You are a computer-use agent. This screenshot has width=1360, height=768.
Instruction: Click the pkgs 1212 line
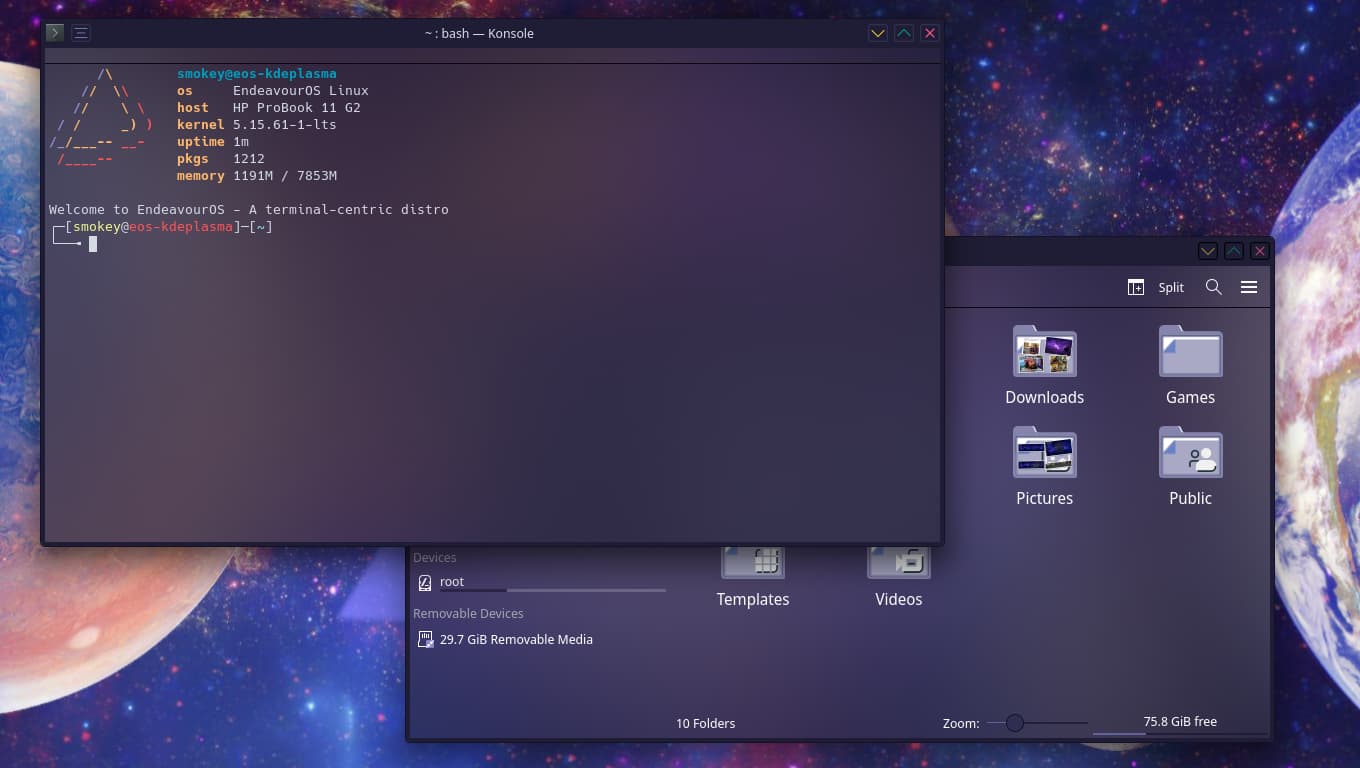(221, 158)
